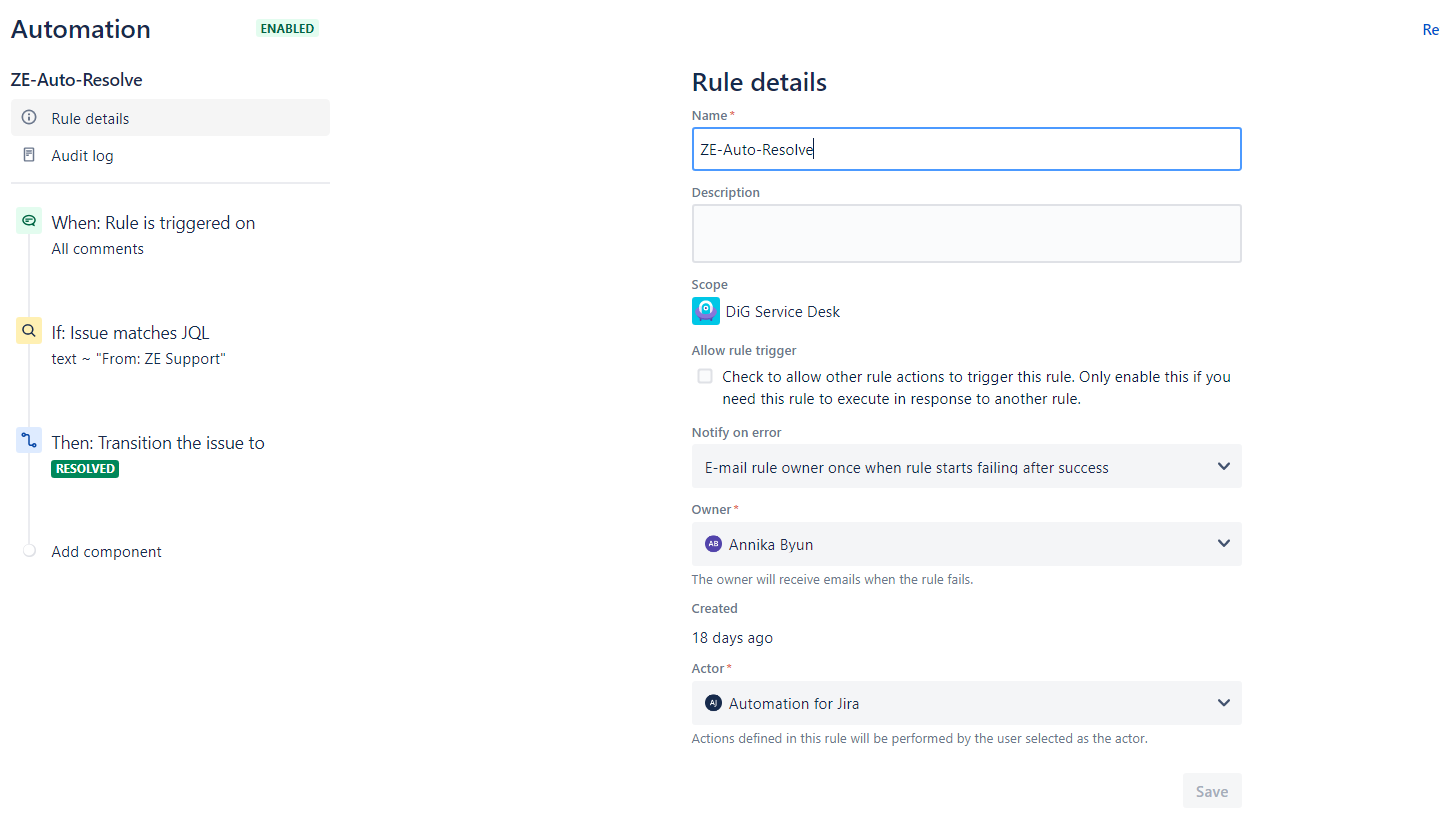The width and height of the screenshot is (1440, 814).
Task: Click the Automation for Jira actor avatar
Action: 713,703
